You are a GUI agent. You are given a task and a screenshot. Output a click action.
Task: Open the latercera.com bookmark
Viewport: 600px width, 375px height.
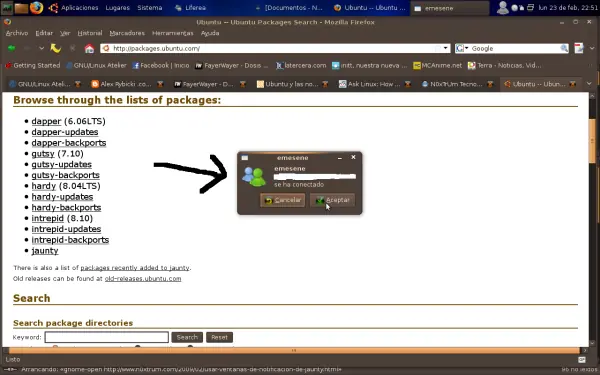(301, 65)
